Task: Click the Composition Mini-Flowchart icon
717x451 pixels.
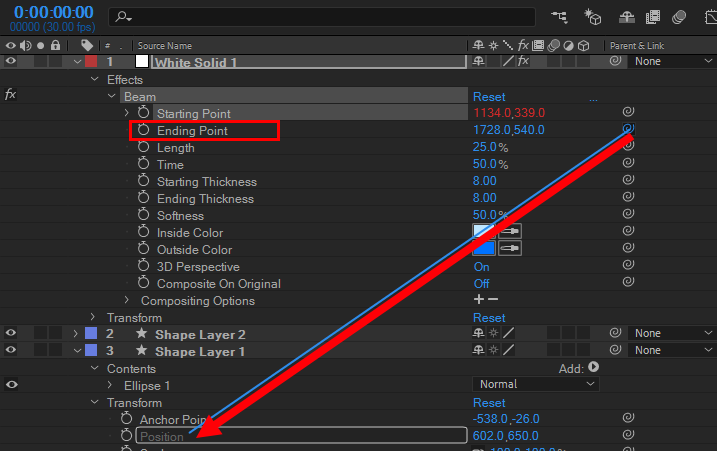Action: [x=559, y=17]
